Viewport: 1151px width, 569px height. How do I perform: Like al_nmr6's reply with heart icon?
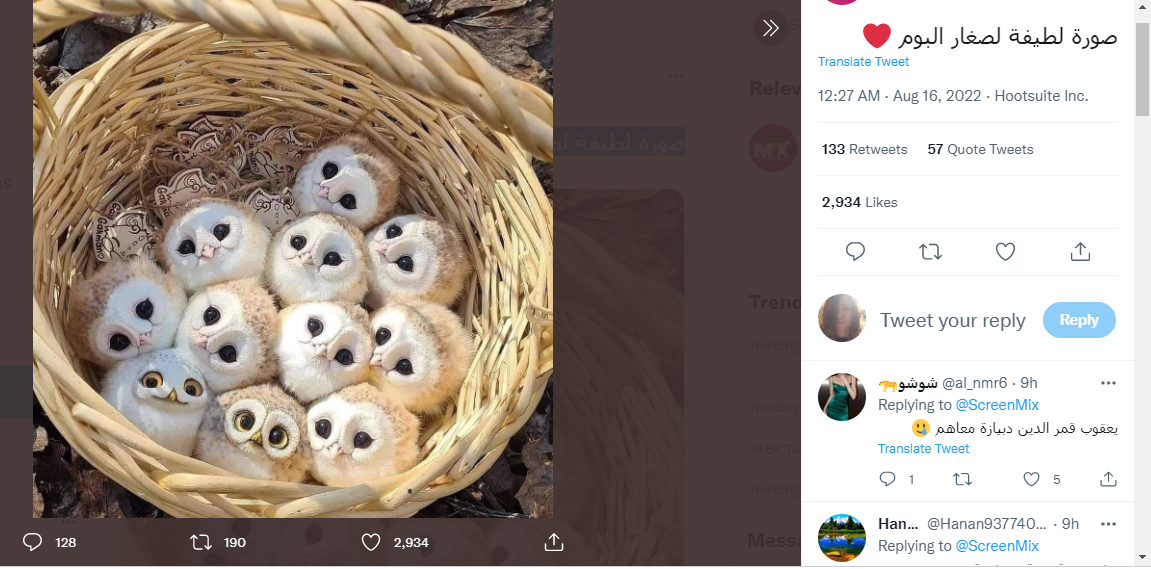[x=1033, y=480]
